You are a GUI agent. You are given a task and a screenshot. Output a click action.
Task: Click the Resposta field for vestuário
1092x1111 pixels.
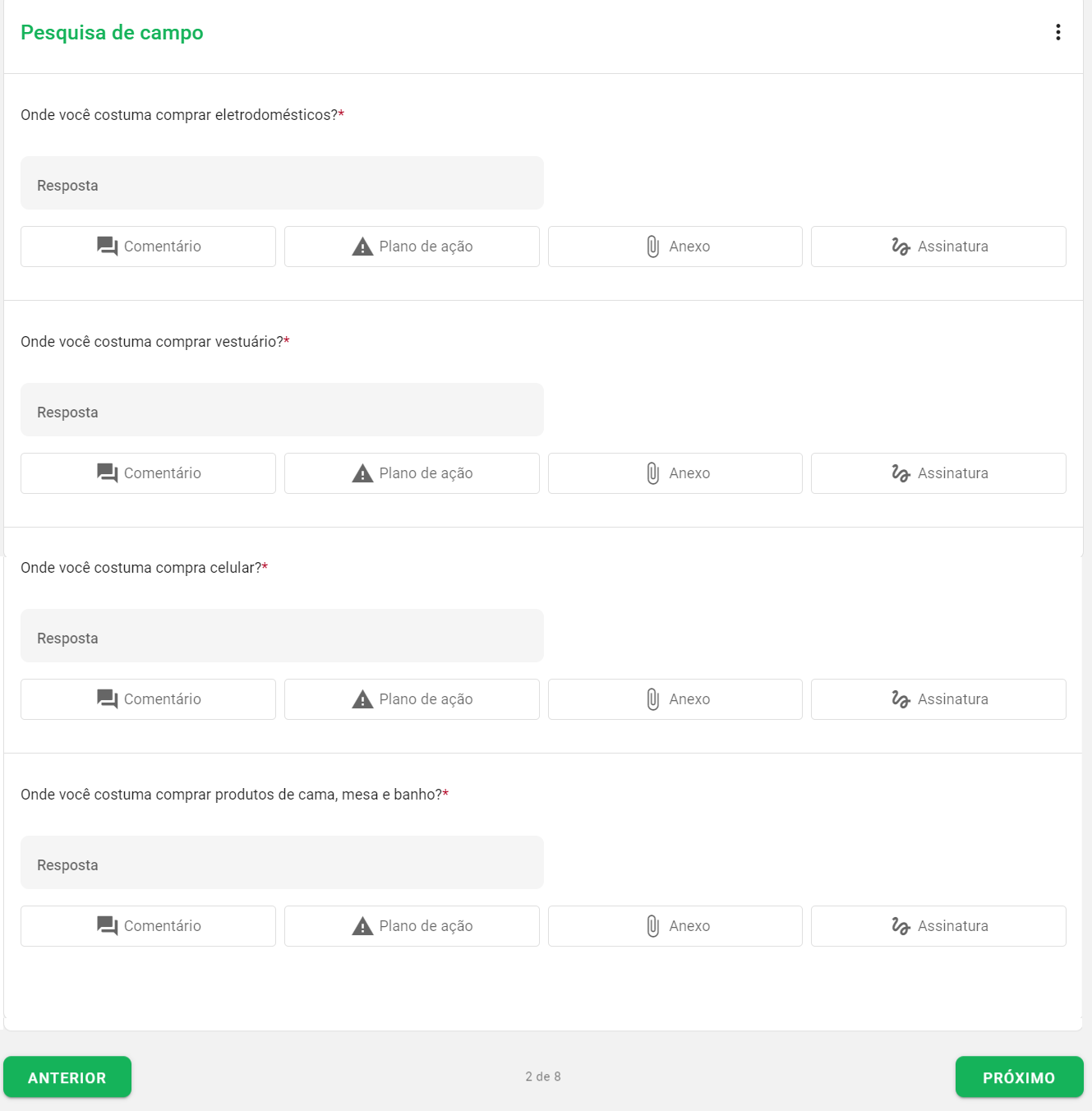coord(282,409)
